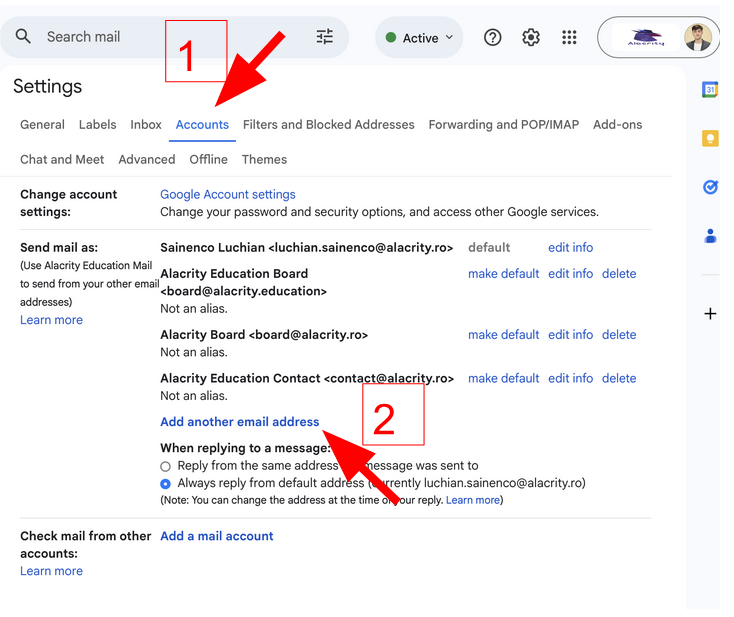Switch to the Add-ons tab

click(x=617, y=125)
